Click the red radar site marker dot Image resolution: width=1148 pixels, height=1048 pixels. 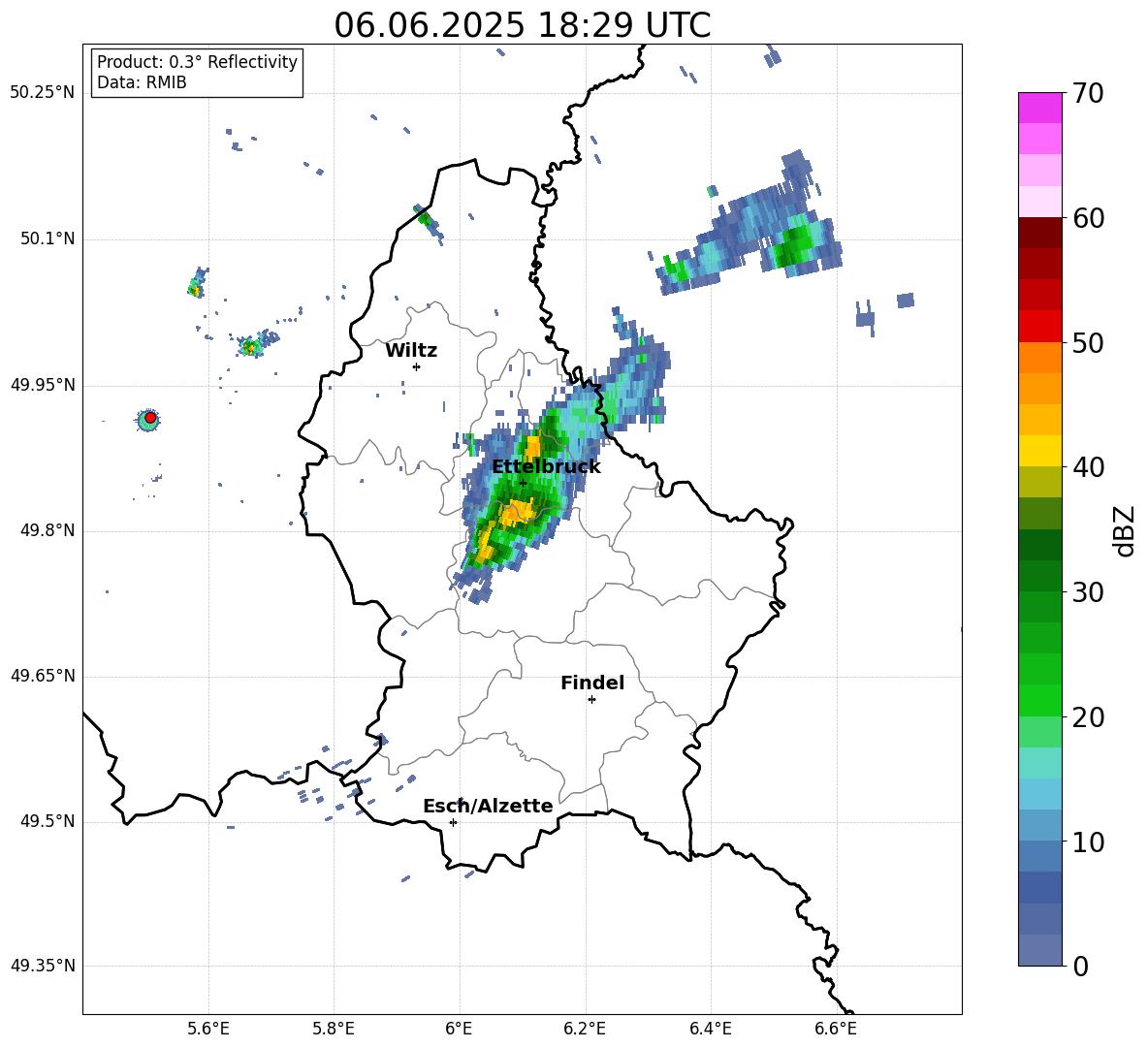(150, 418)
